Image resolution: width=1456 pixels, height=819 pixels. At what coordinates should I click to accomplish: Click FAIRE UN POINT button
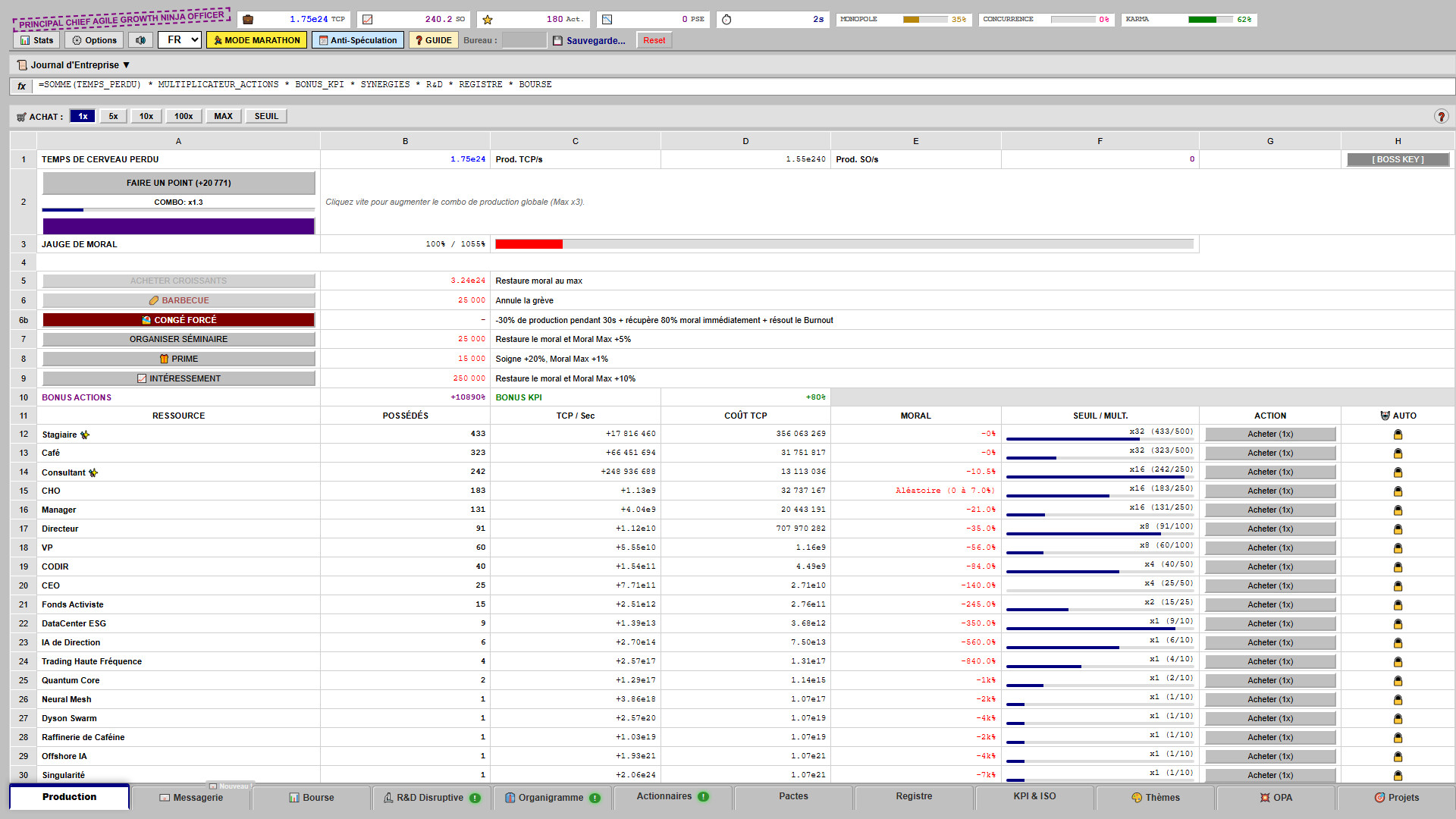click(x=179, y=183)
